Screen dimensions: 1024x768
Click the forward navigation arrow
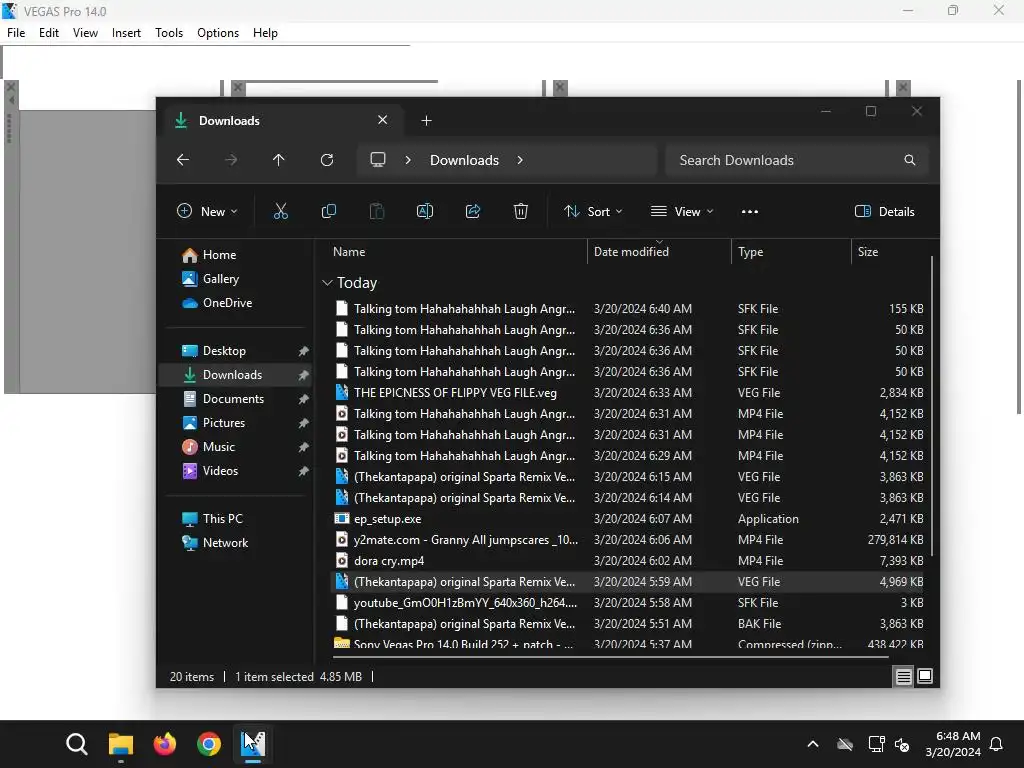[x=231, y=160]
